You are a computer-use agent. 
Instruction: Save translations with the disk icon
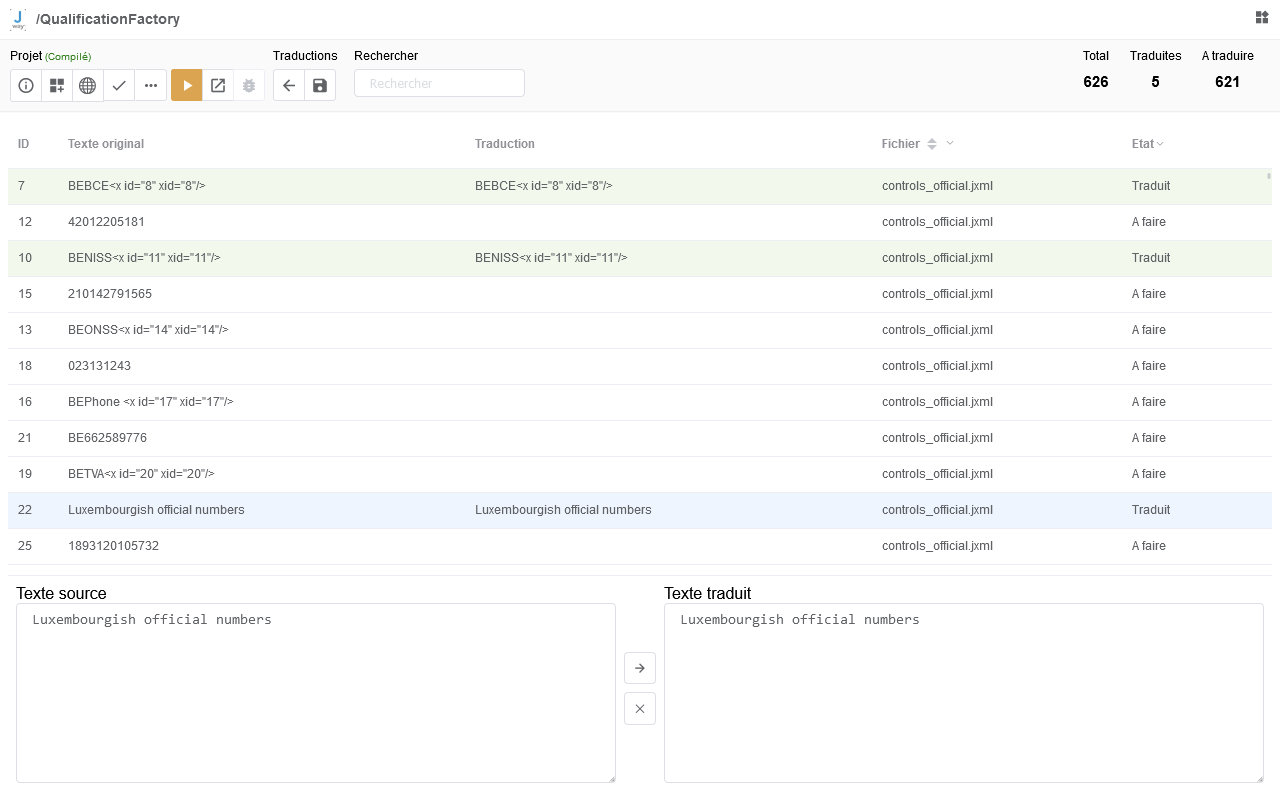319,85
